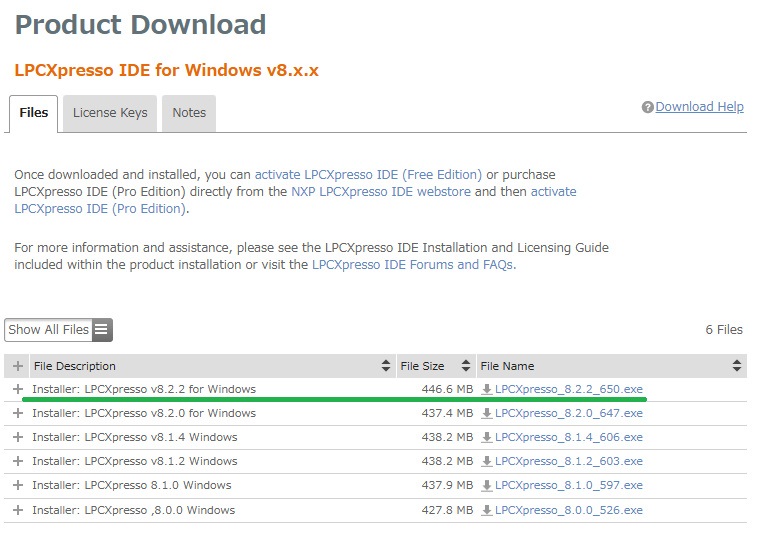The image size is (765, 558).
Task: Click download icon beside LPCXpresso_8.0.0_526.exe
Action: click(487, 510)
